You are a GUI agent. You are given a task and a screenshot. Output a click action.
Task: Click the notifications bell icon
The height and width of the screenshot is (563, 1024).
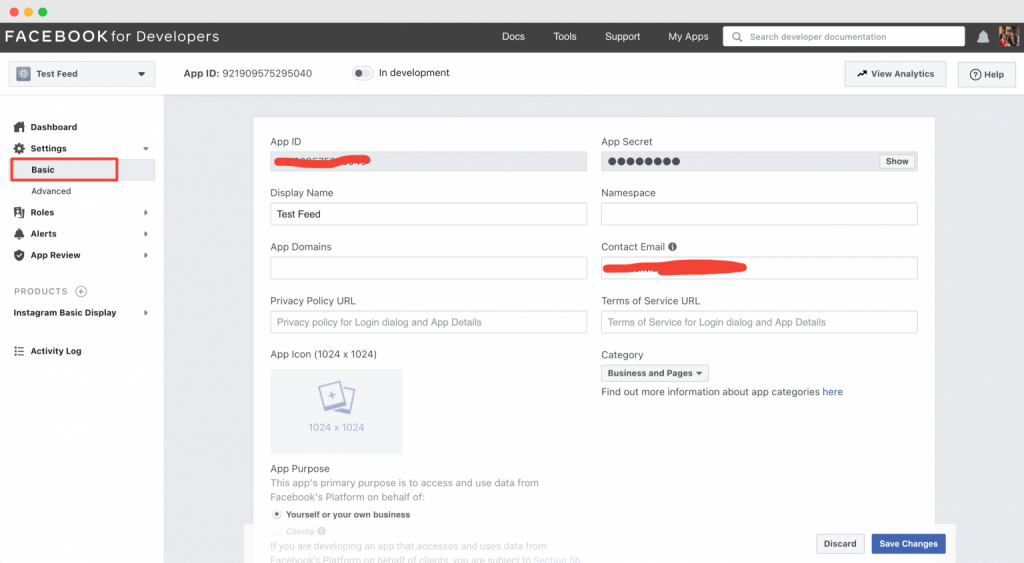point(983,37)
